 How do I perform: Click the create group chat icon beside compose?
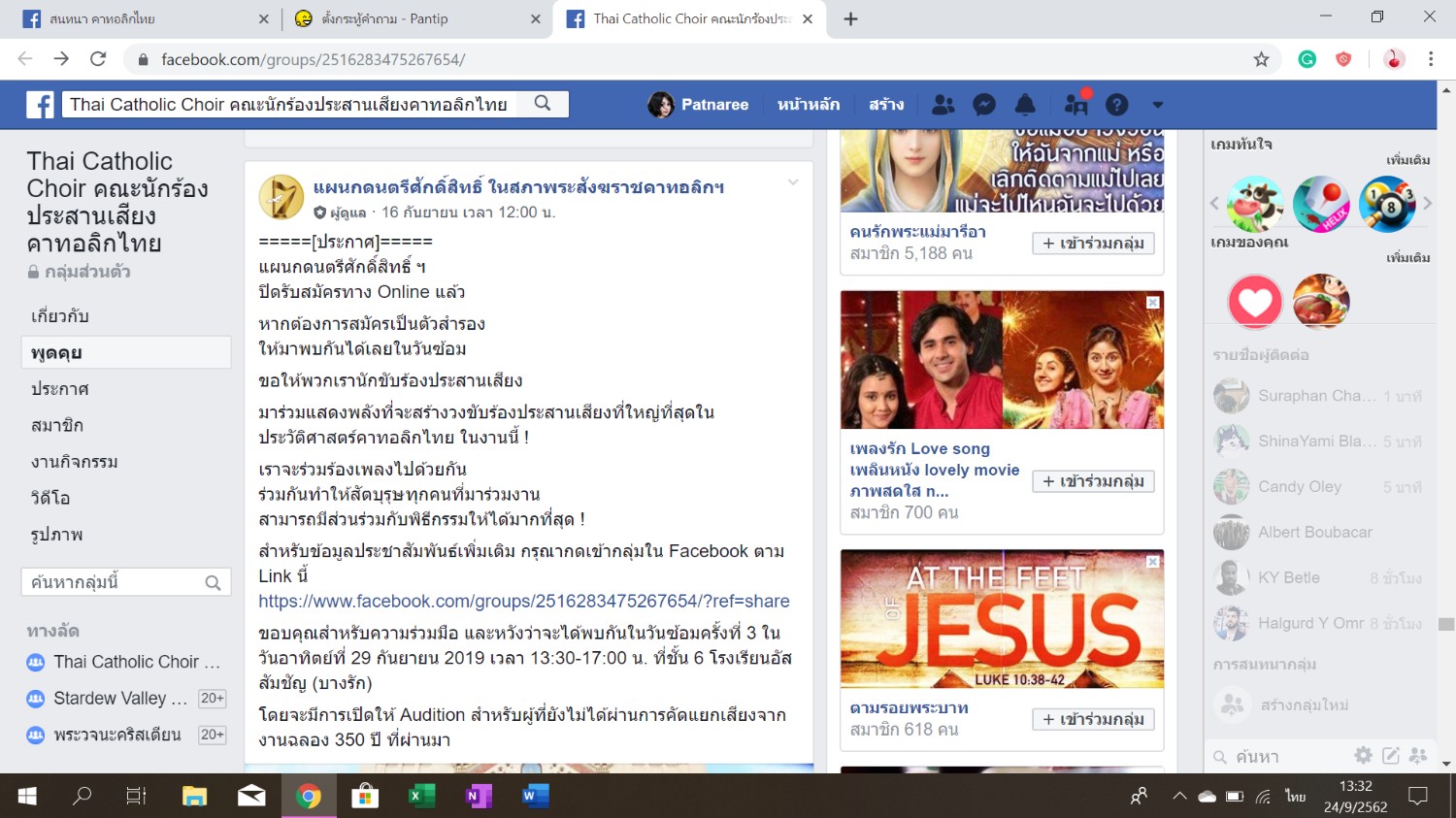point(1418,755)
